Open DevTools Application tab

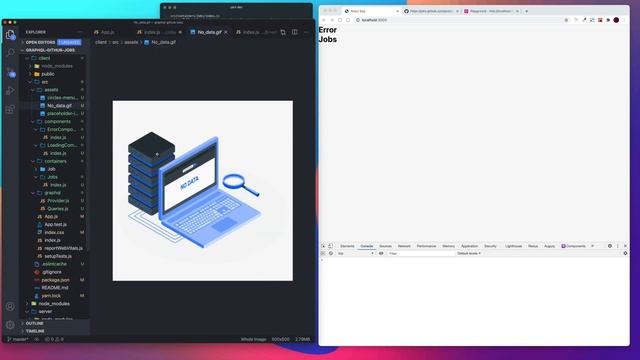(x=469, y=246)
